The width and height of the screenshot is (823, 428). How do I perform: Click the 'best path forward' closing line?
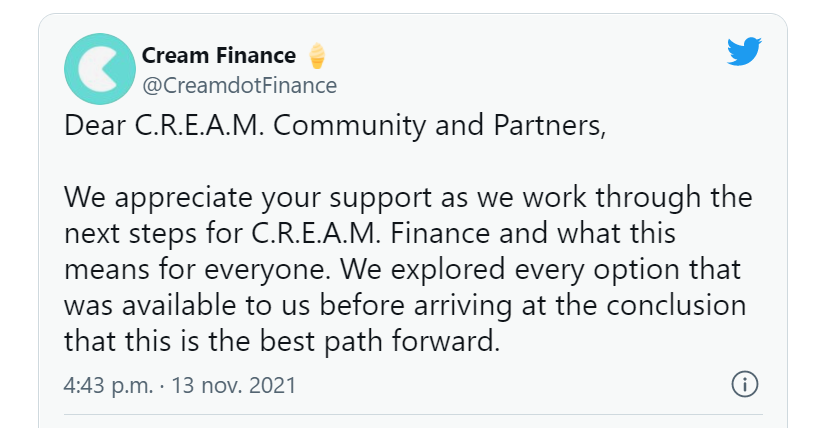[282, 341]
